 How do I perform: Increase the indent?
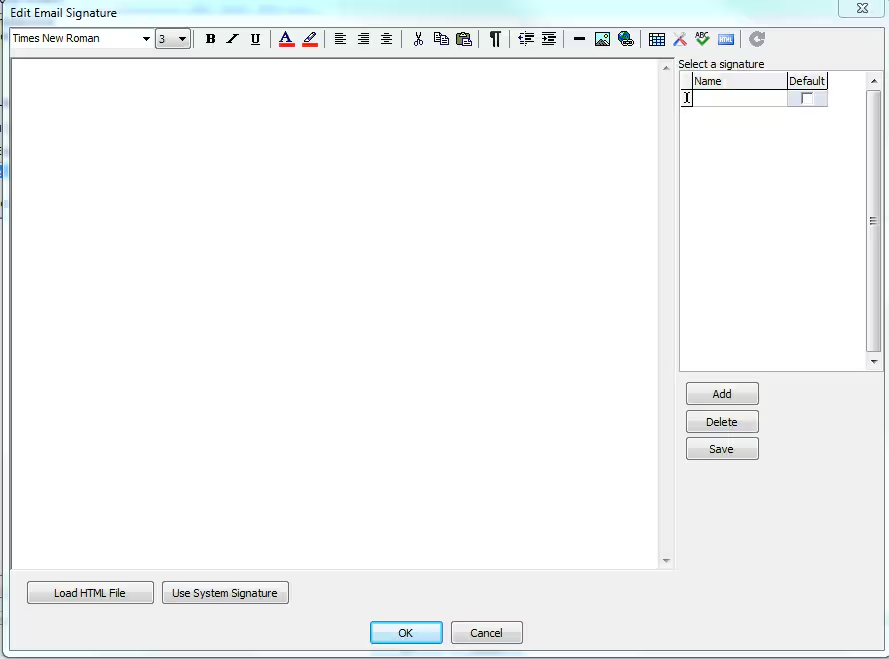point(549,39)
